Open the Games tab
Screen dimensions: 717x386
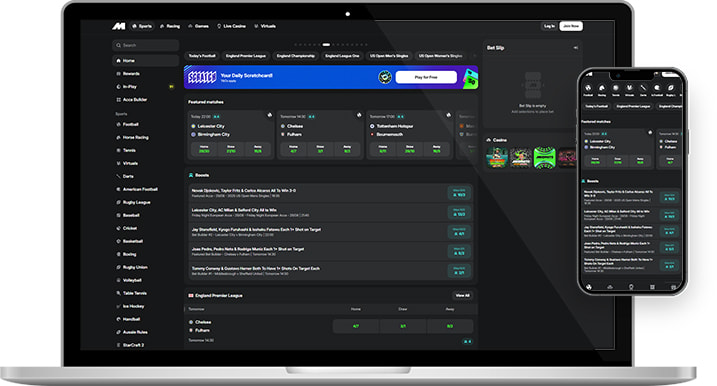click(198, 26)
